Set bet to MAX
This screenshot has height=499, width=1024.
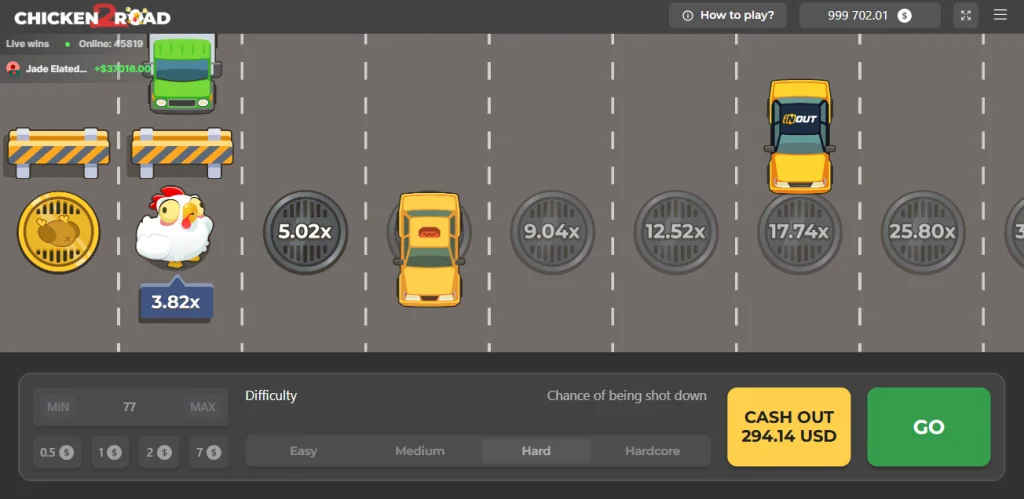(202, 407)
